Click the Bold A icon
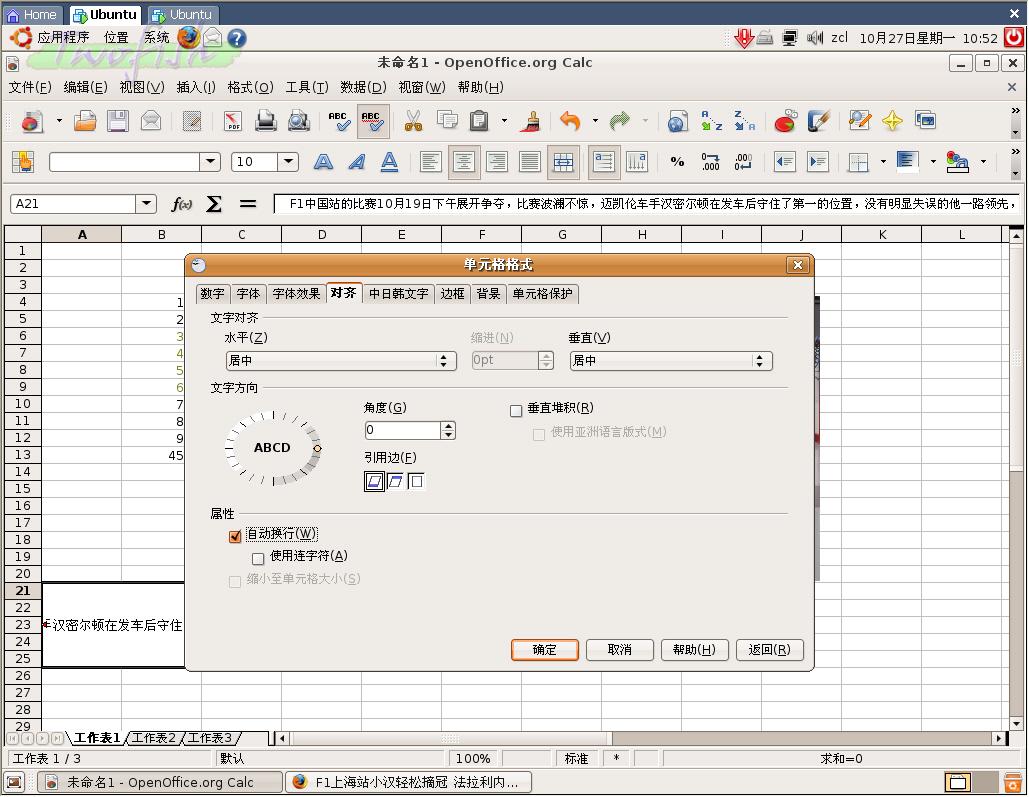This screenshot has width=1029, height=797. [x=323, y=162]
